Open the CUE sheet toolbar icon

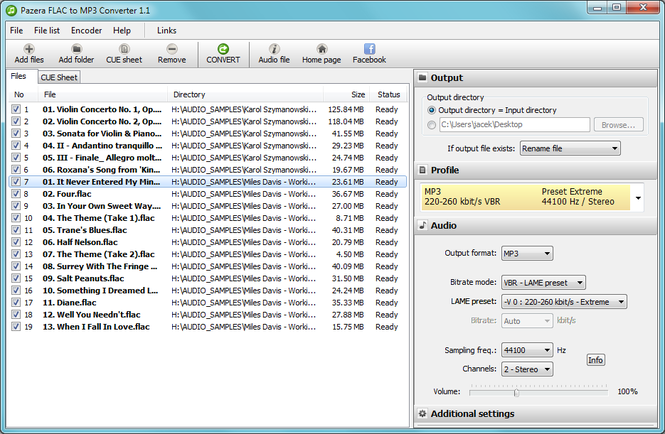(x=124, y=49)
